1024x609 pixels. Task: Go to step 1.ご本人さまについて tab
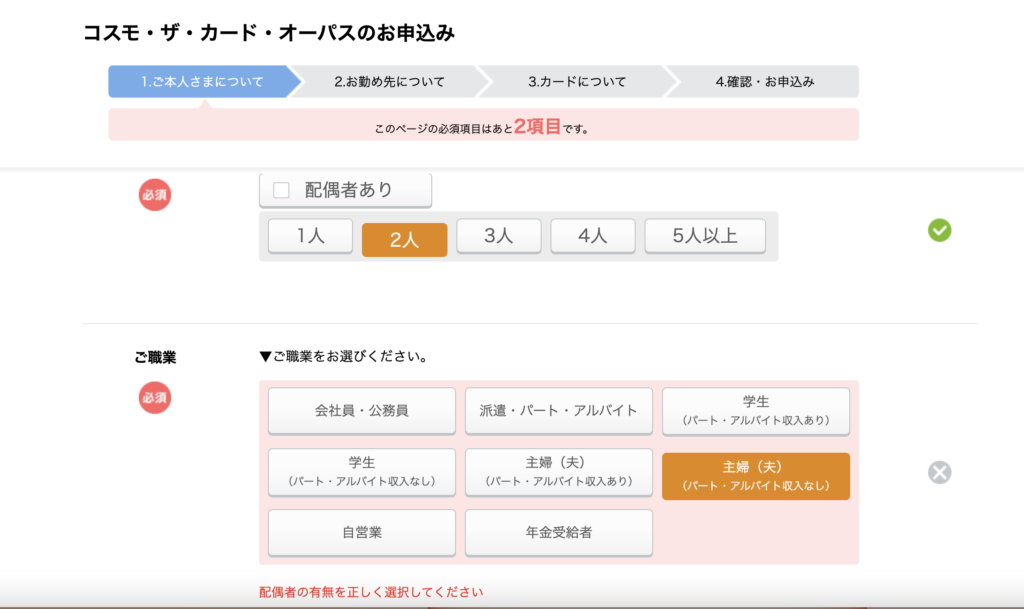(202, 82)
